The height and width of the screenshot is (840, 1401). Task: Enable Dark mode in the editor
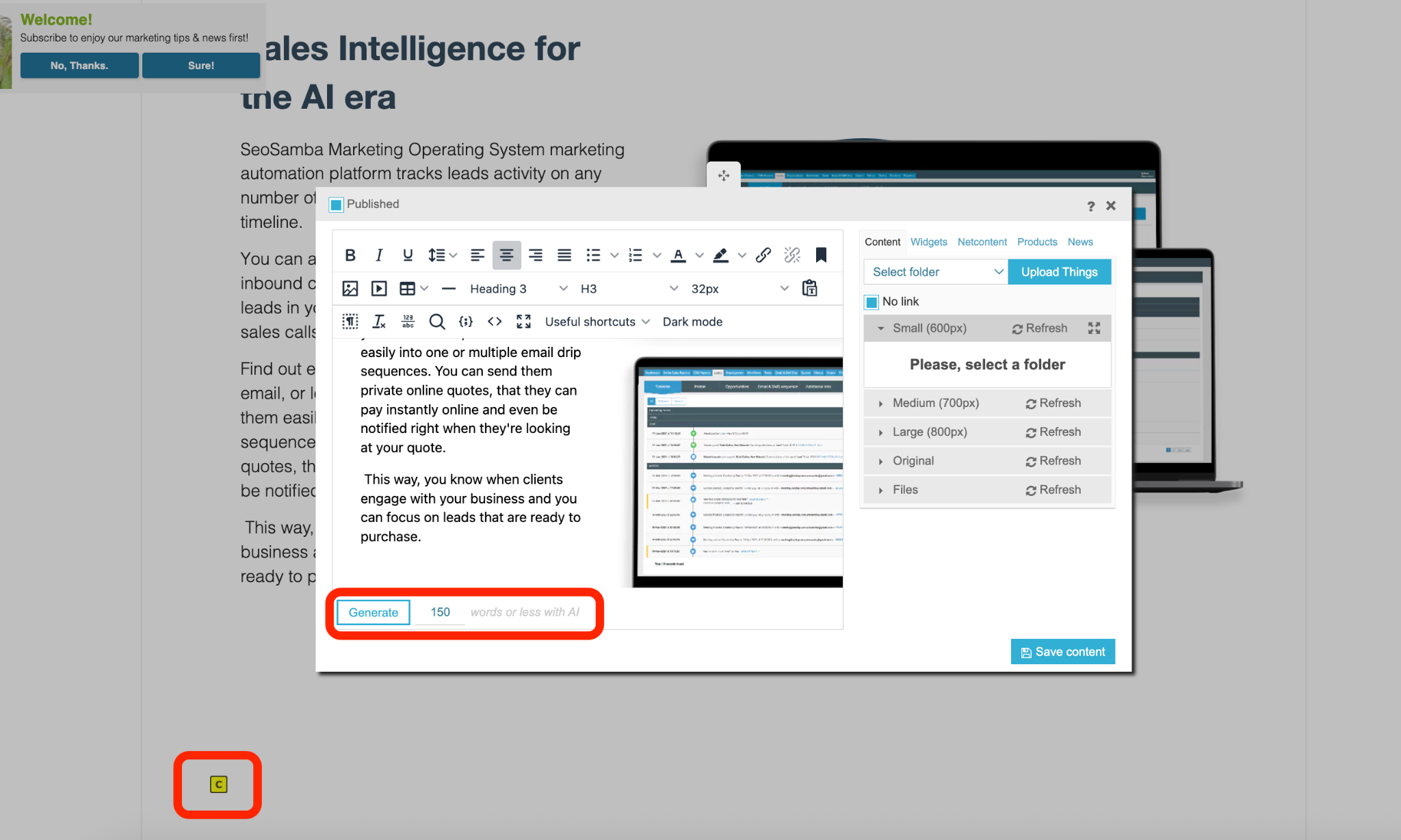pos(692,321)
